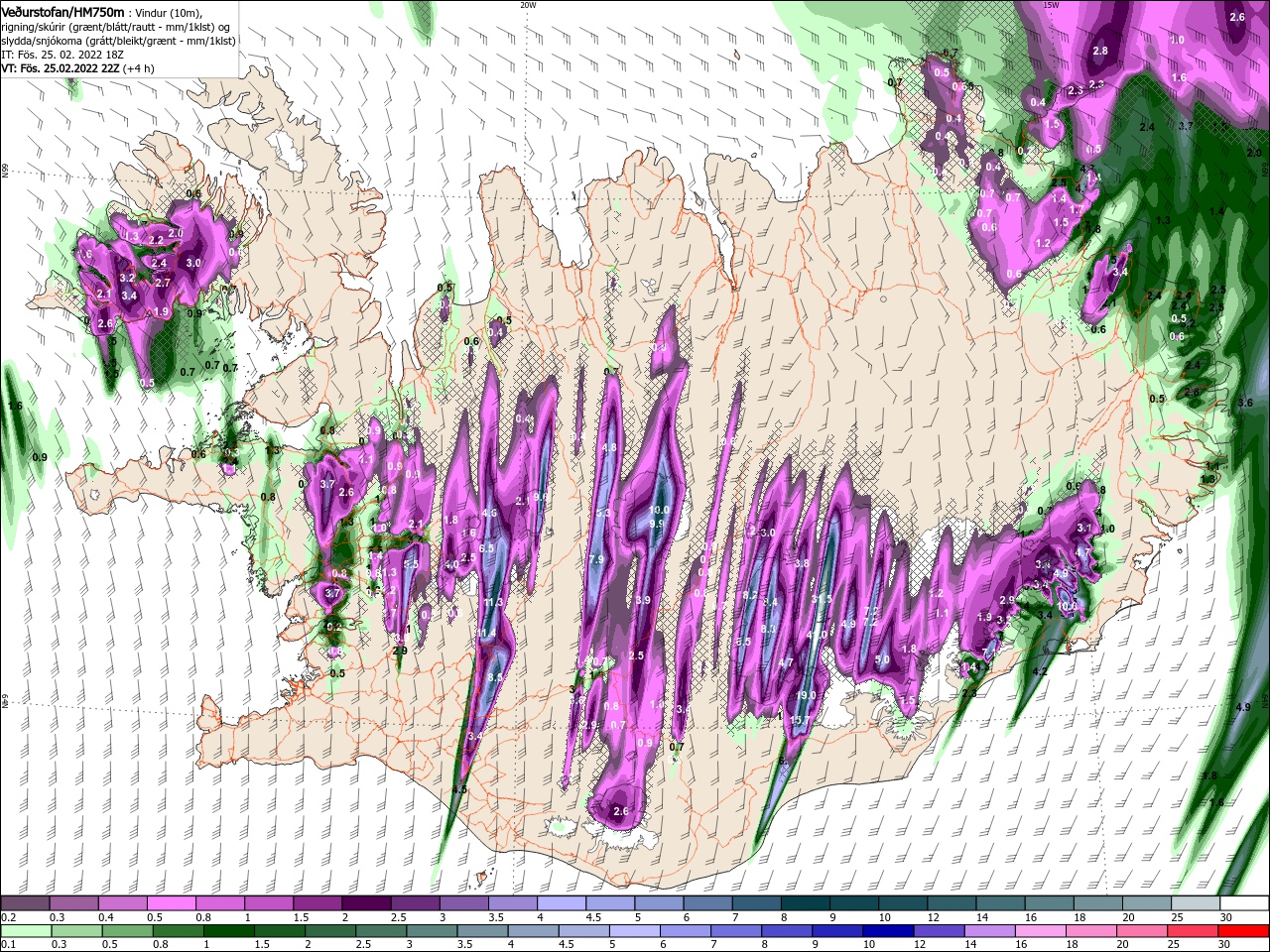Image resolution: width=1270 pixels, height=952 pixels.
Task: Click the 3.6 value near the right edge
Action: [1246, 403]
